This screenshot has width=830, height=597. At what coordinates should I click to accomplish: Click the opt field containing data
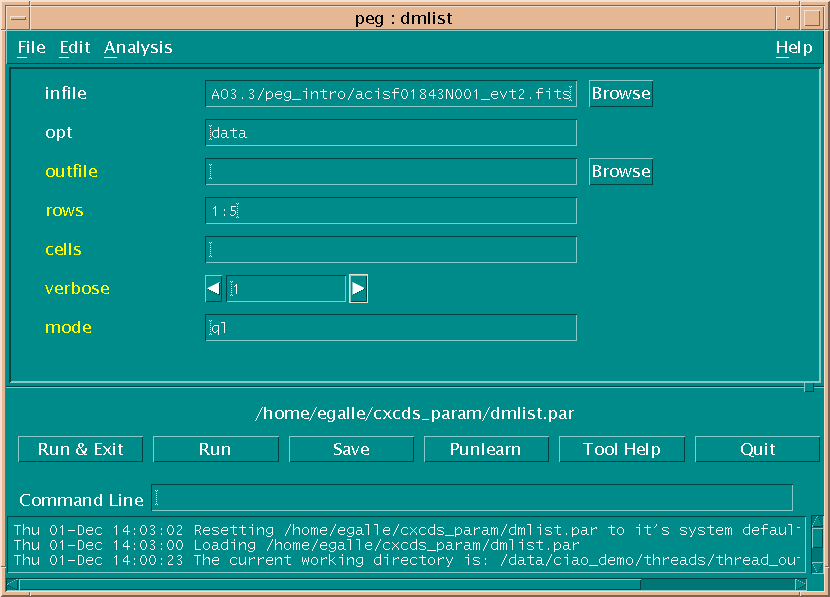[391, 133]
